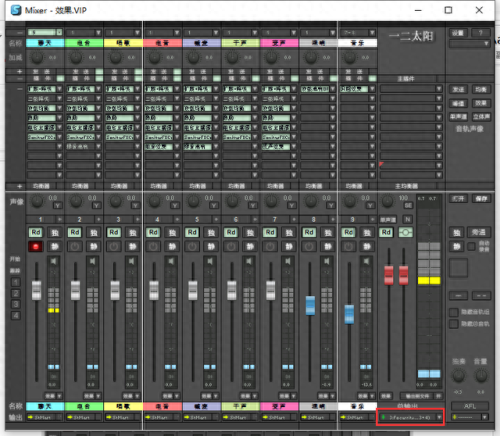Tick the upper hide-tracks checkbox in right panel
The height and width of the screenshot is (436, 500).
tap(454, 312)
